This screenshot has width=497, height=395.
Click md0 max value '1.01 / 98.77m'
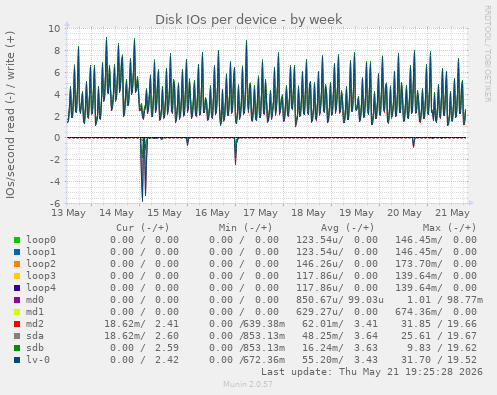(445, 300)
